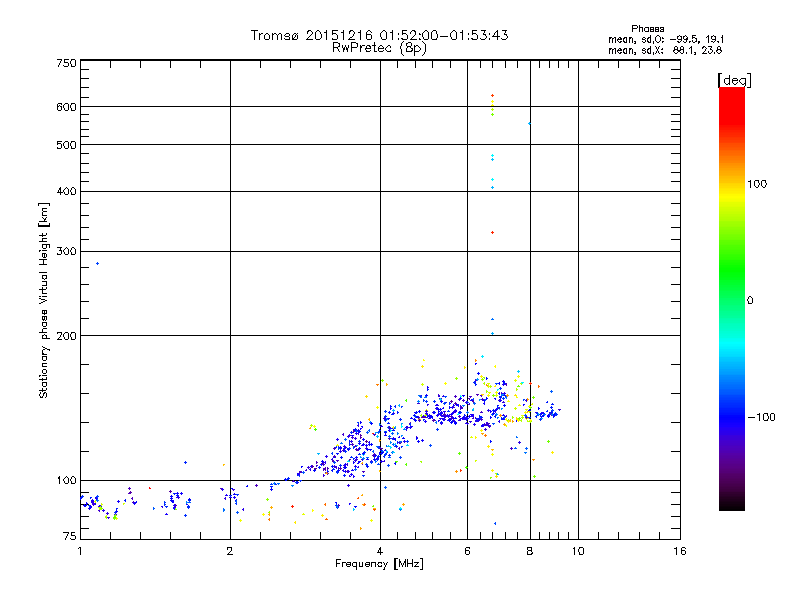This screenshot has height=600, width=800.
Task: Click x-axis tick label '4'
Action: pyautogui.click(x=380, y=551)
